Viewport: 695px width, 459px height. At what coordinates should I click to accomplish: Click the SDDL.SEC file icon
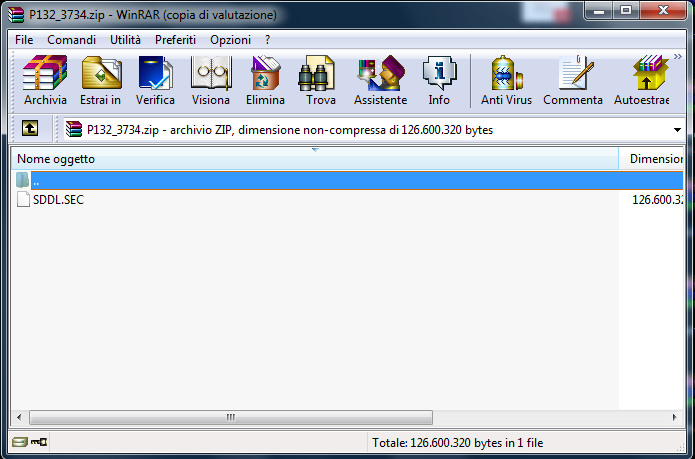point(23,199)
